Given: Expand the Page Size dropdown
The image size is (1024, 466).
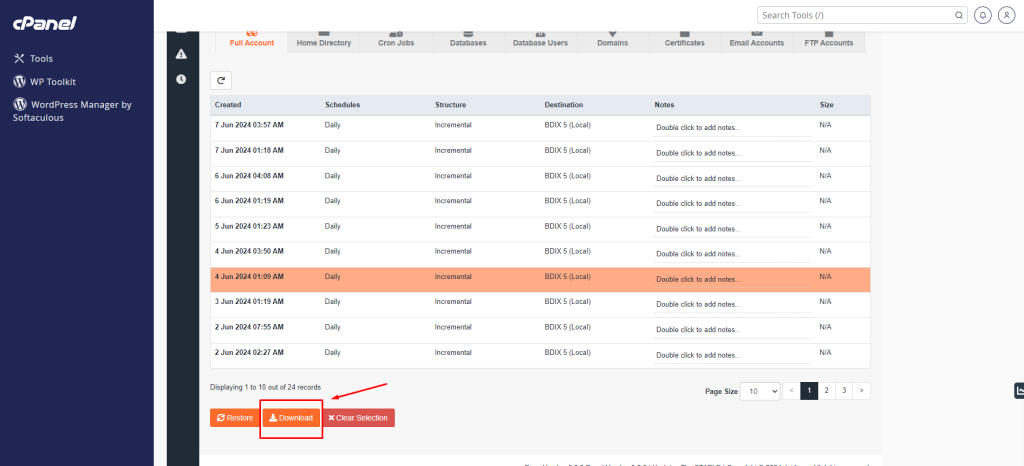Looking at the screenshot, I should pyautogui.click(x=759, y=391).
